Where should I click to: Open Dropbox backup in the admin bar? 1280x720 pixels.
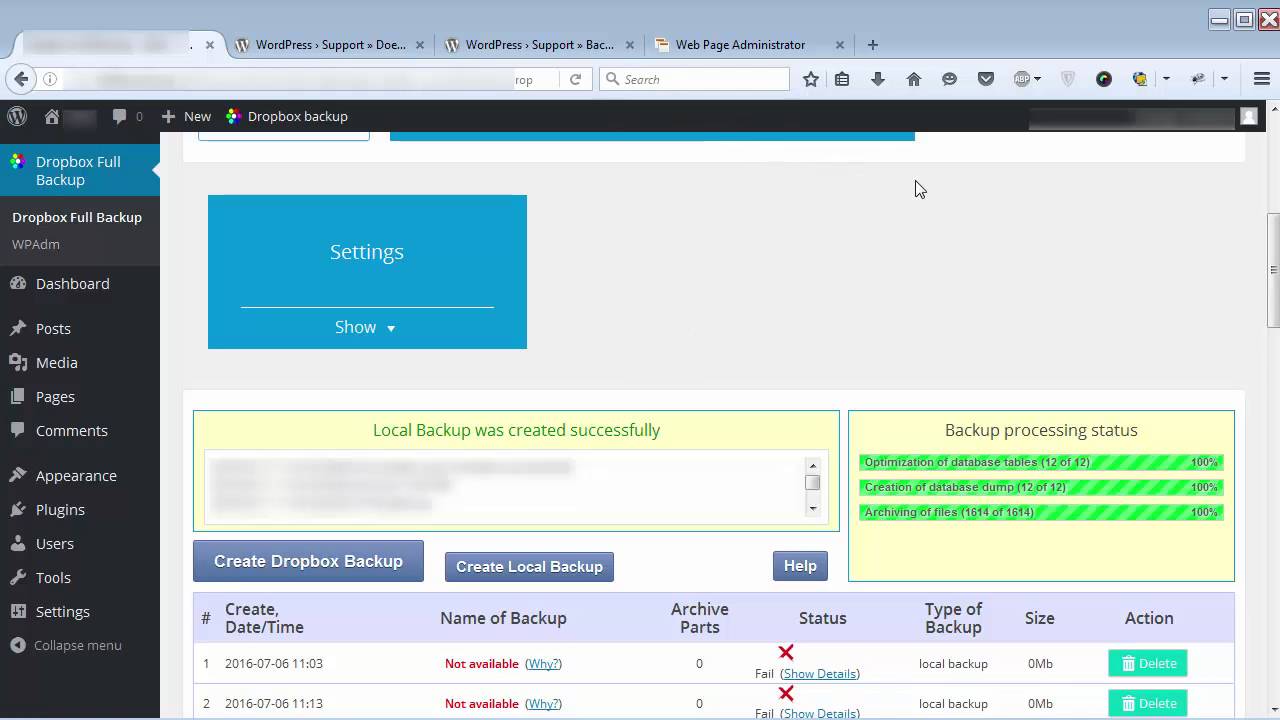click(x=287, y=116)
